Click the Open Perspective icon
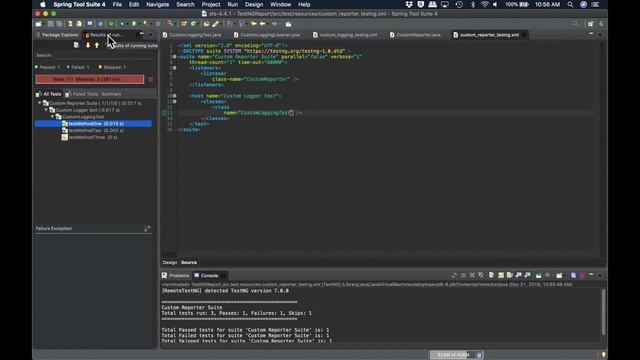This screenshot has height=360, width=640. pos(591,24)
